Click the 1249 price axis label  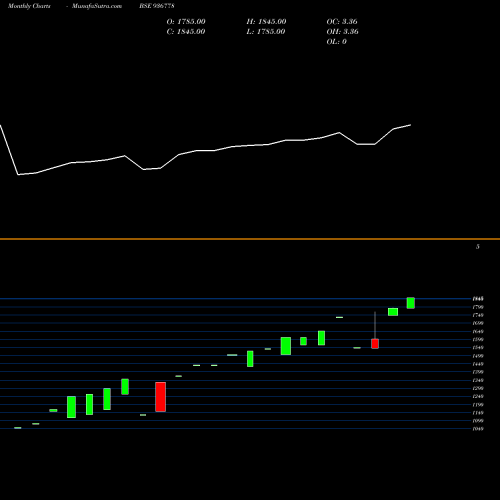(478, 396)
